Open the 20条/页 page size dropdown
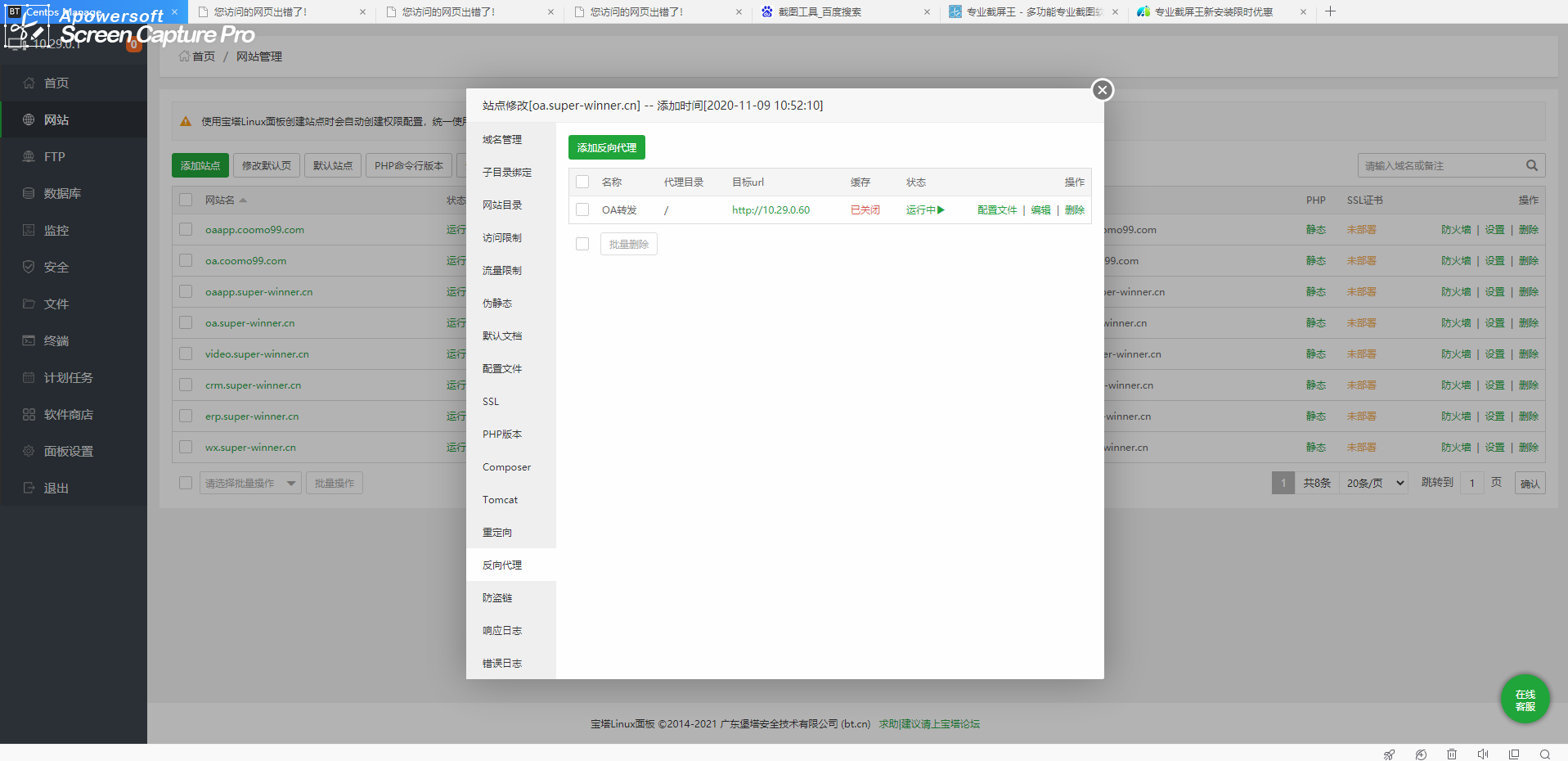 coord(1373,483)
